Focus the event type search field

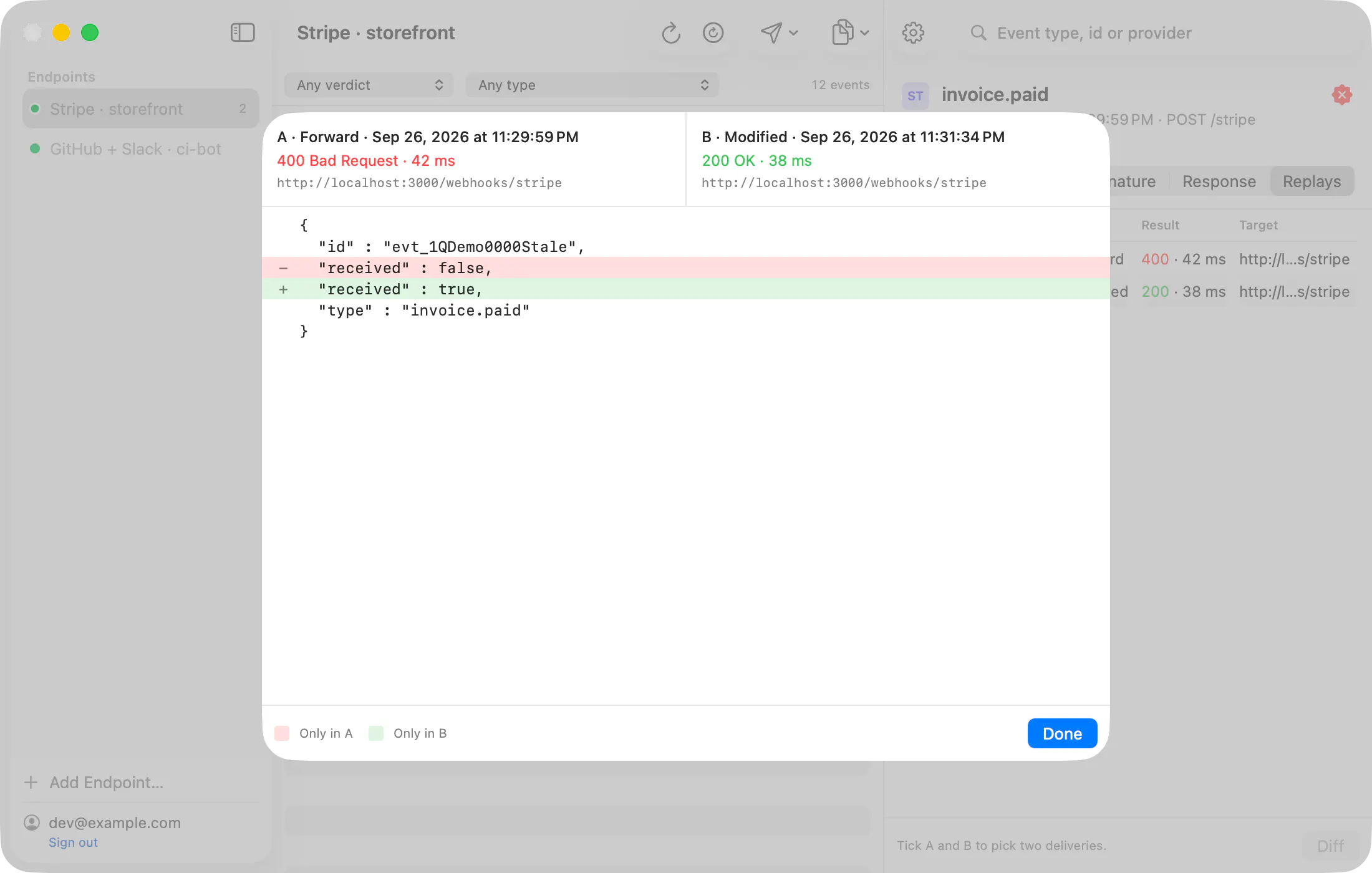(x=1094, y=32)
